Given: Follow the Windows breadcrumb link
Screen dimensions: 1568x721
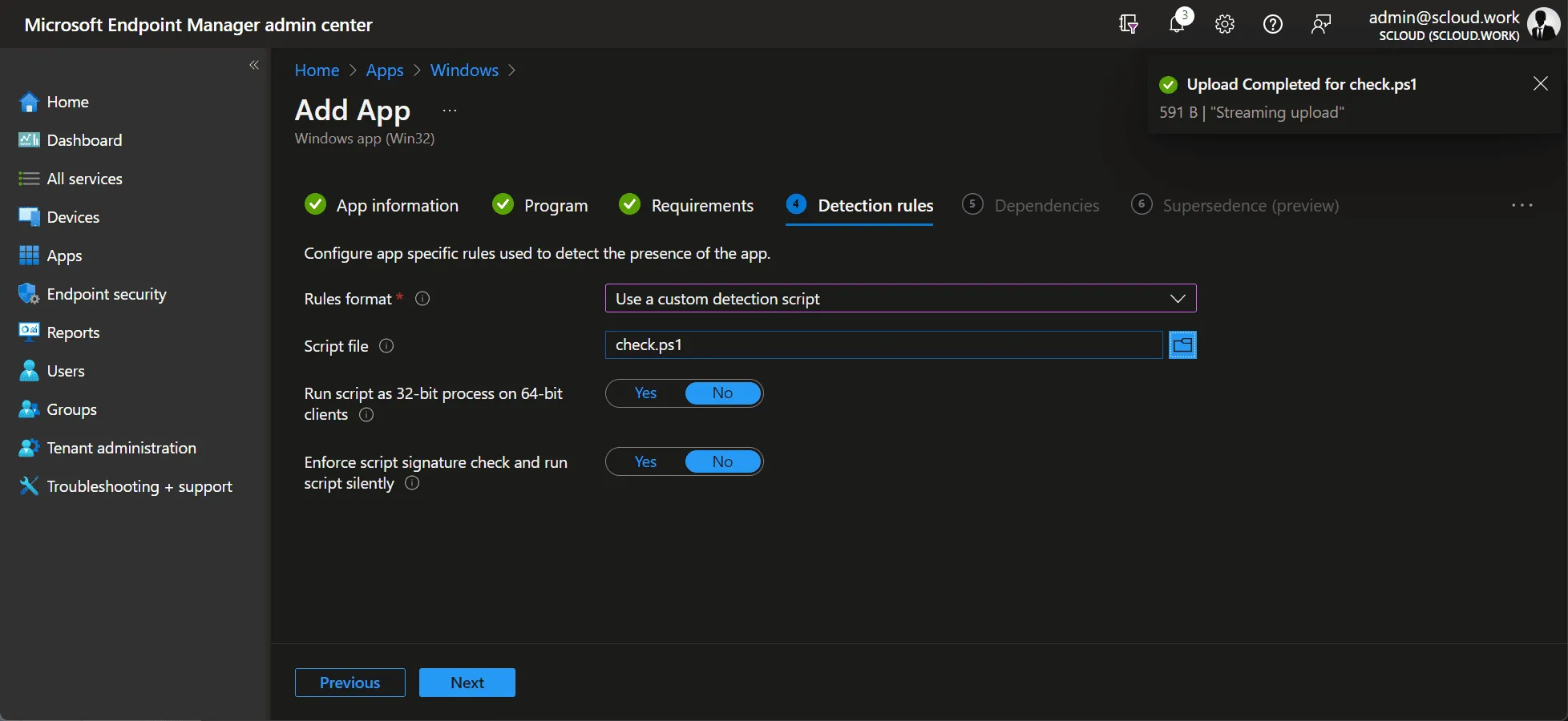Looking at the screenshot, I should (464, 70).
